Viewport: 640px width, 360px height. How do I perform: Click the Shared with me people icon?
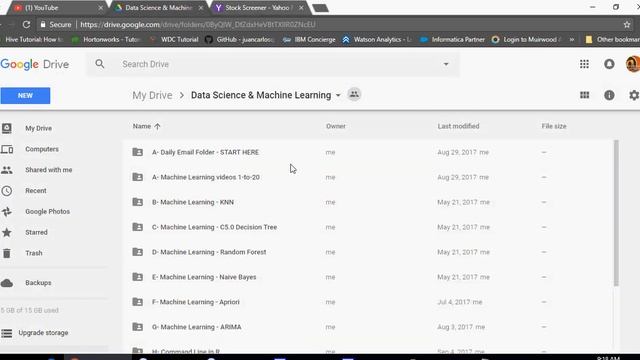[7, 170]
